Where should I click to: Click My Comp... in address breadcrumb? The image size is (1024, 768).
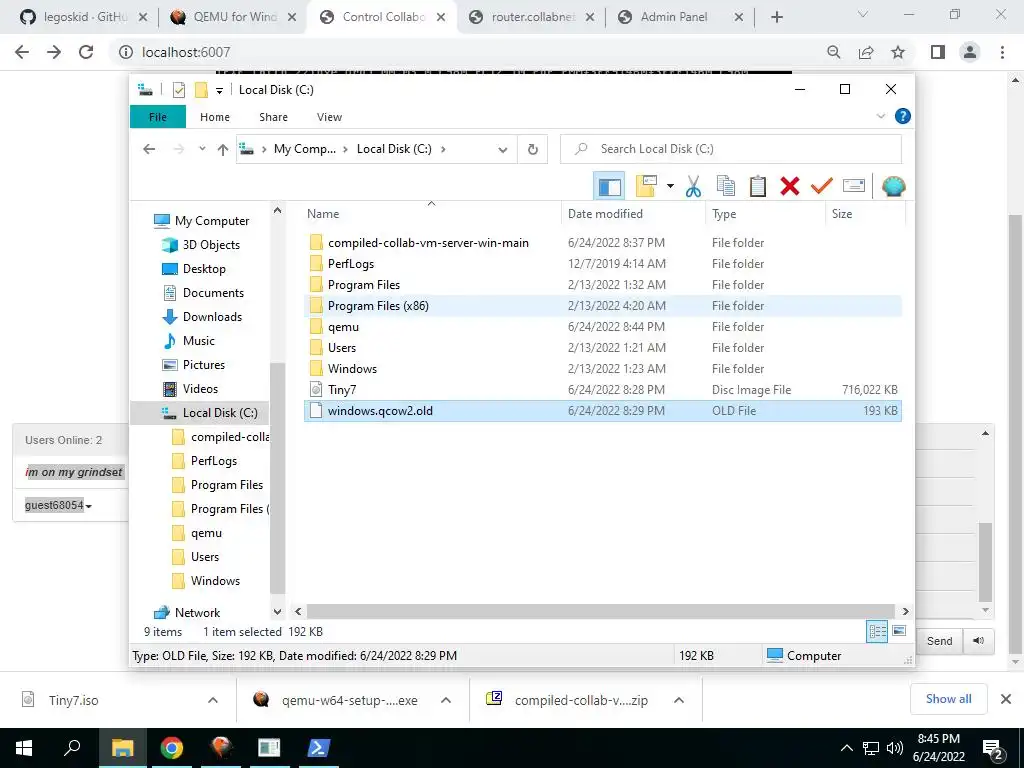pyautogui.click(x=304, y=149)
